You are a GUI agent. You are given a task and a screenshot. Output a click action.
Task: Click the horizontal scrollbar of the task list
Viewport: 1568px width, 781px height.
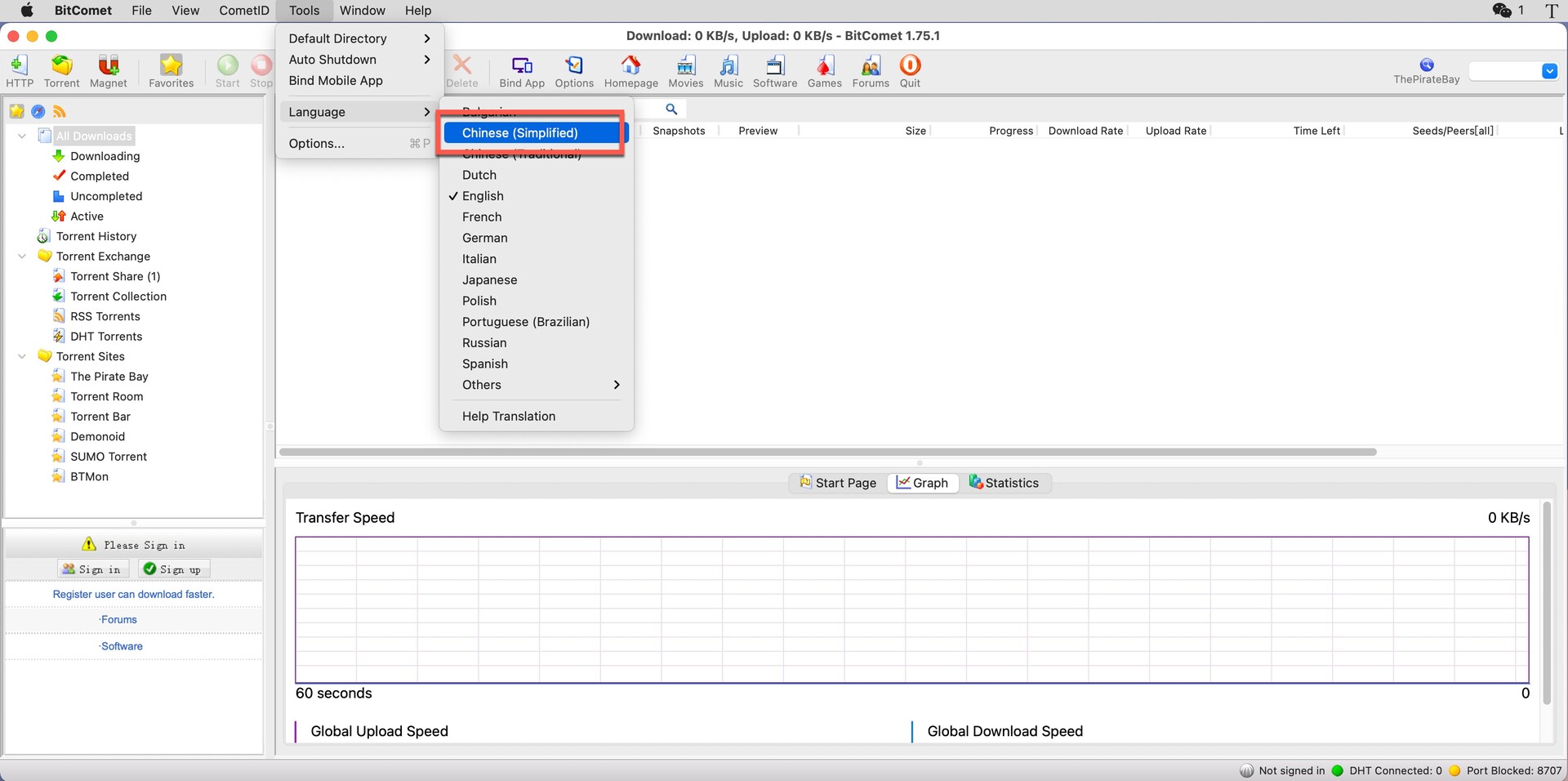828,452
